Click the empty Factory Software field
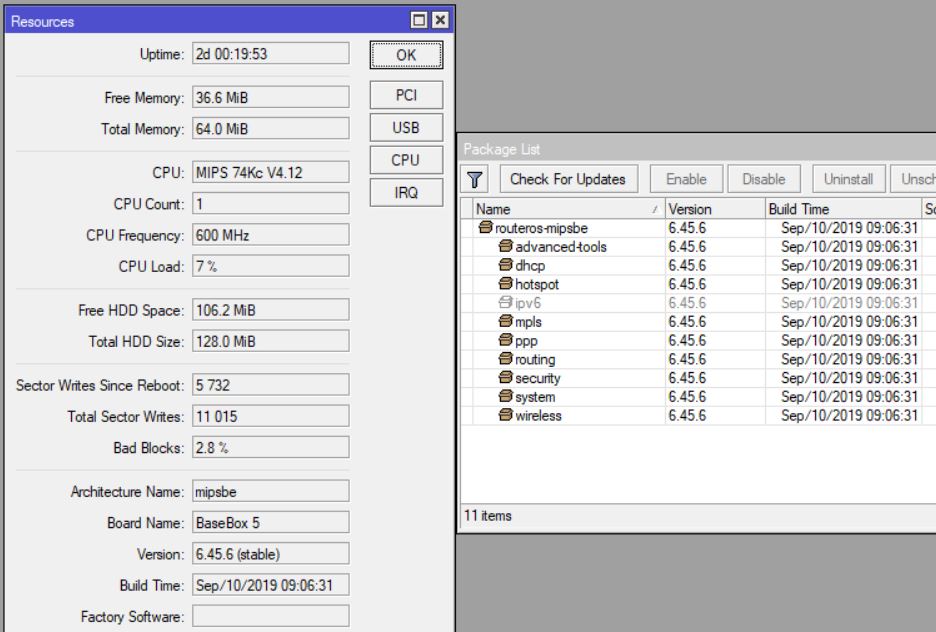This screenshot has width=936, height=632. pos(270,616)
